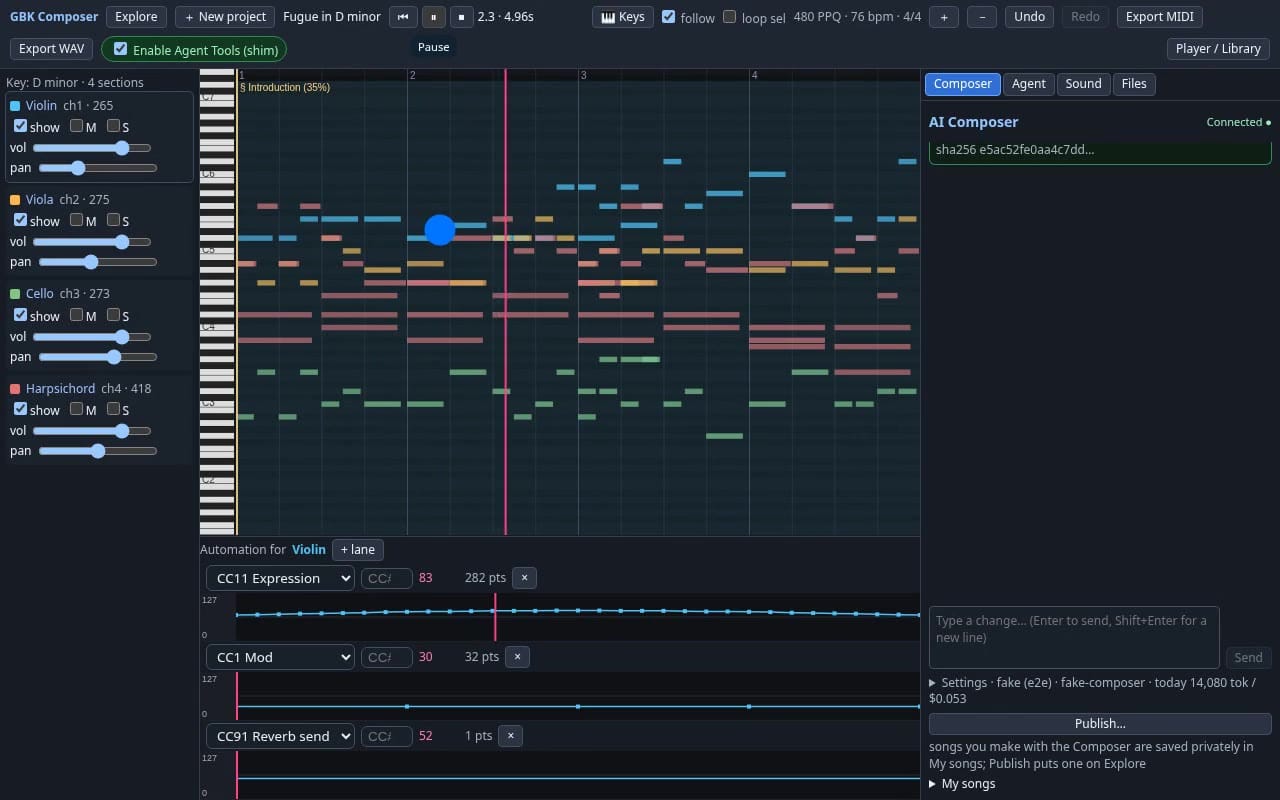Uncheck Enable Agent Tools (shim)
Screen dimensions: 1280x800
coord(121,49)
